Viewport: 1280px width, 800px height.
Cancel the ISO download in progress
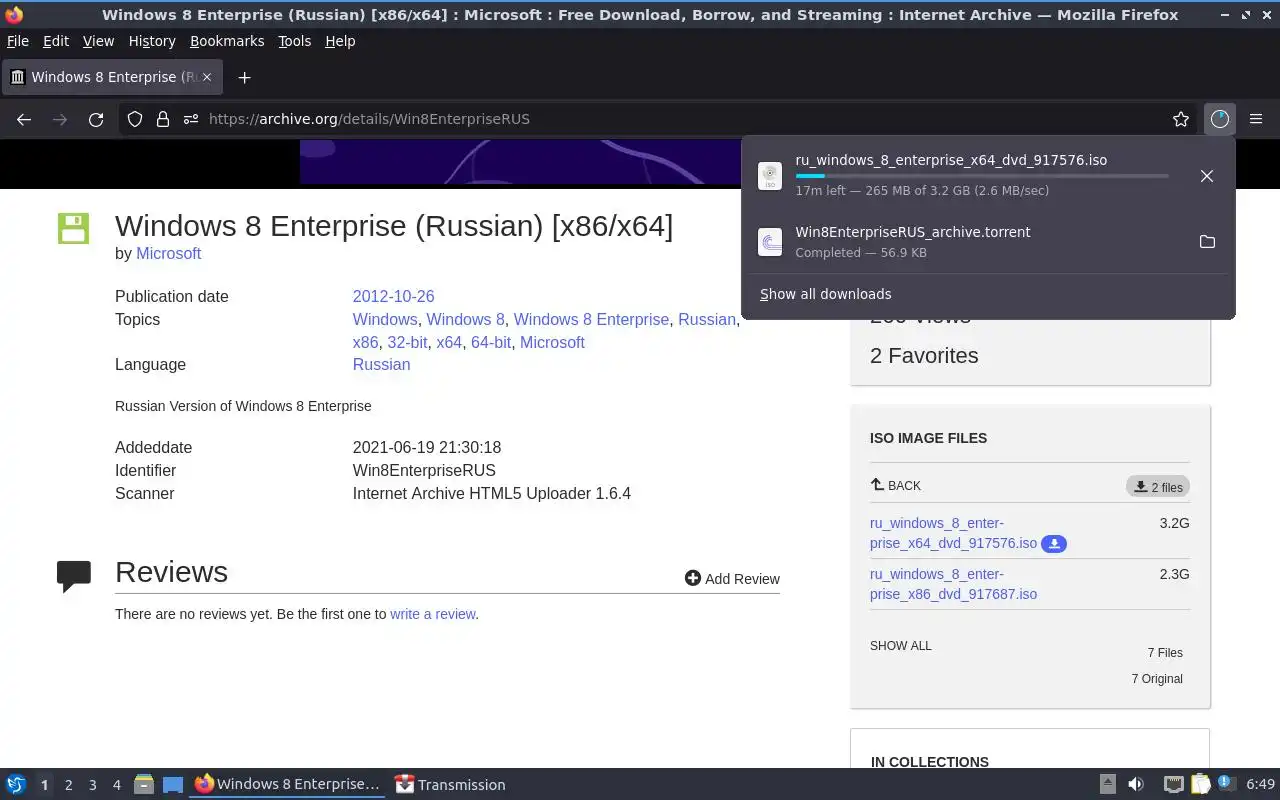(1207, 176)
